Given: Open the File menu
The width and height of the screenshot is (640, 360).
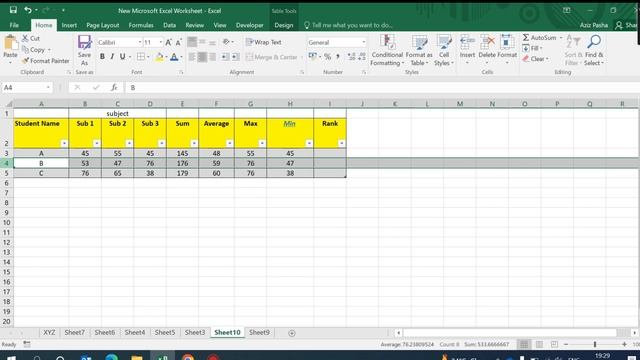Looking at the screenshot, I should (x=14, y=25).
